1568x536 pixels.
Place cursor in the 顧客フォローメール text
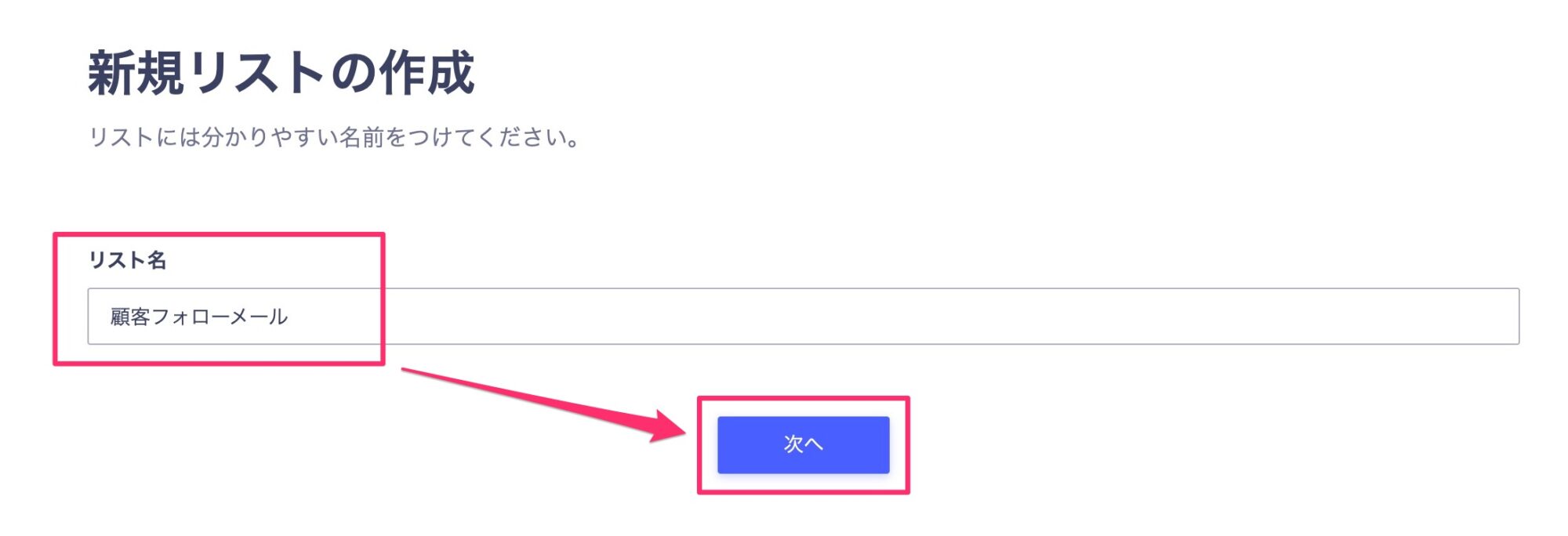click(x=199, y=317)
